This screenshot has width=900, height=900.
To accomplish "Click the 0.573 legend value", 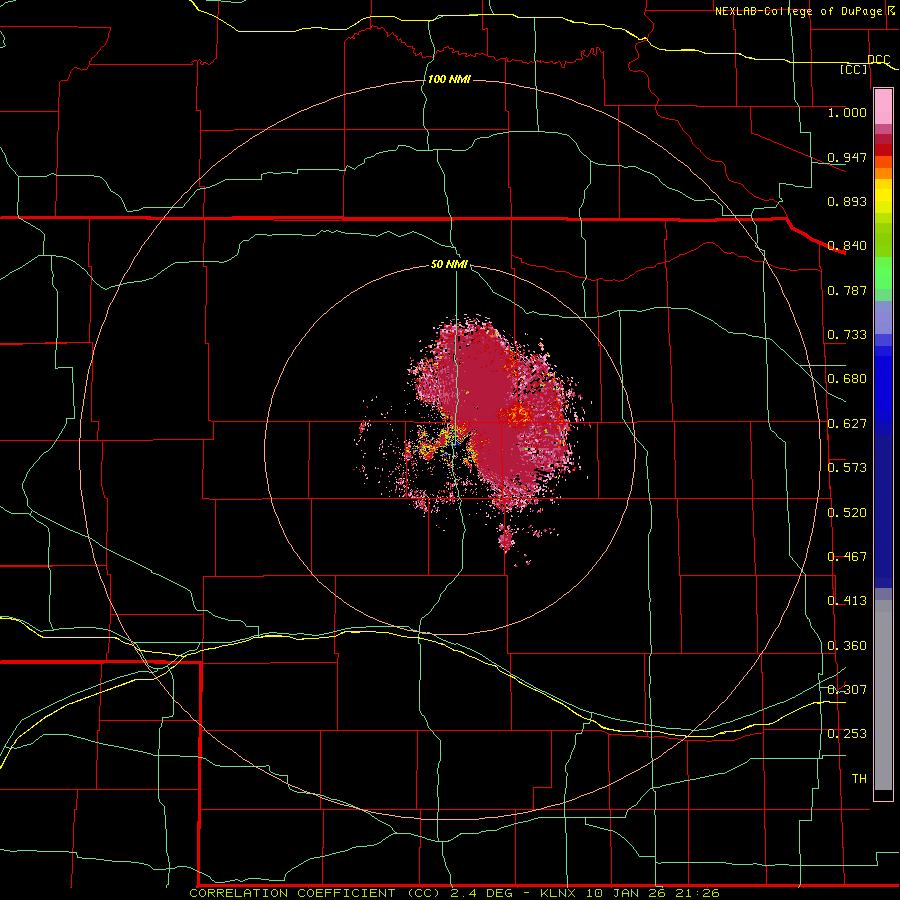I will point(847,468).
